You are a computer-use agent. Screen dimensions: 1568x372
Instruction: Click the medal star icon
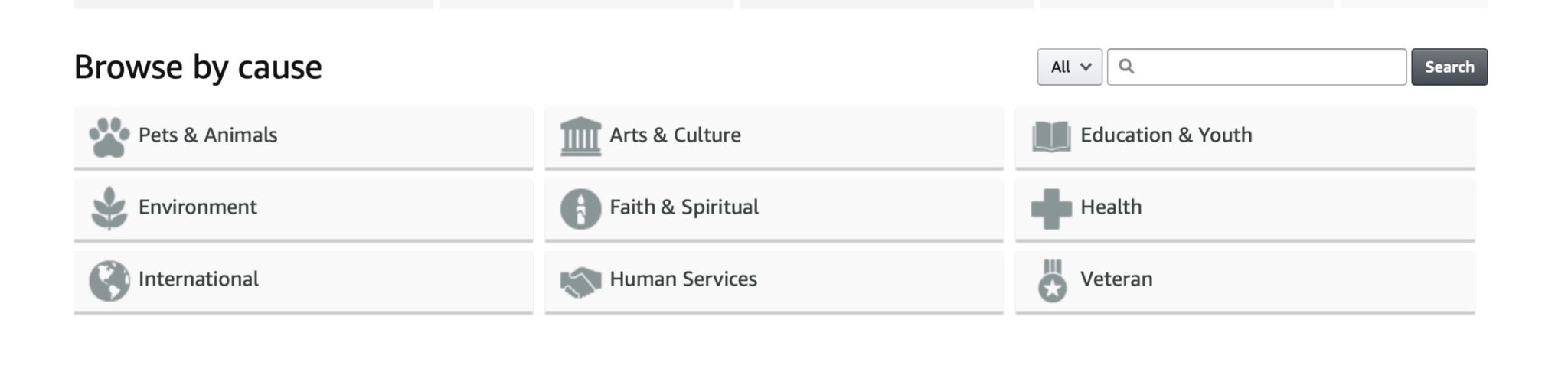point(1053,281)
